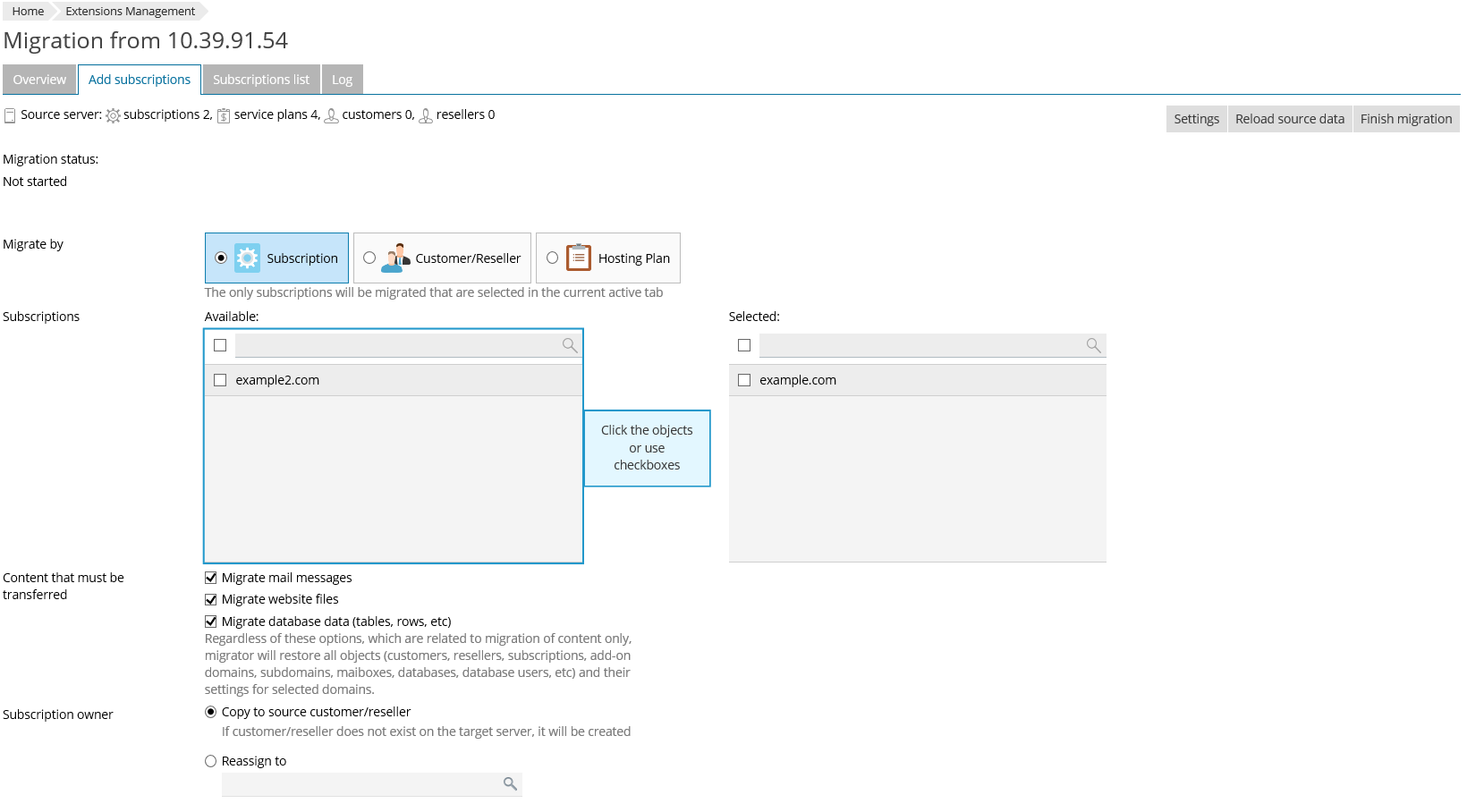Click the Customer/Reseller people icon
This screenshot has height=812, width=1467.
pyautogui.click(x=395, y=258)
